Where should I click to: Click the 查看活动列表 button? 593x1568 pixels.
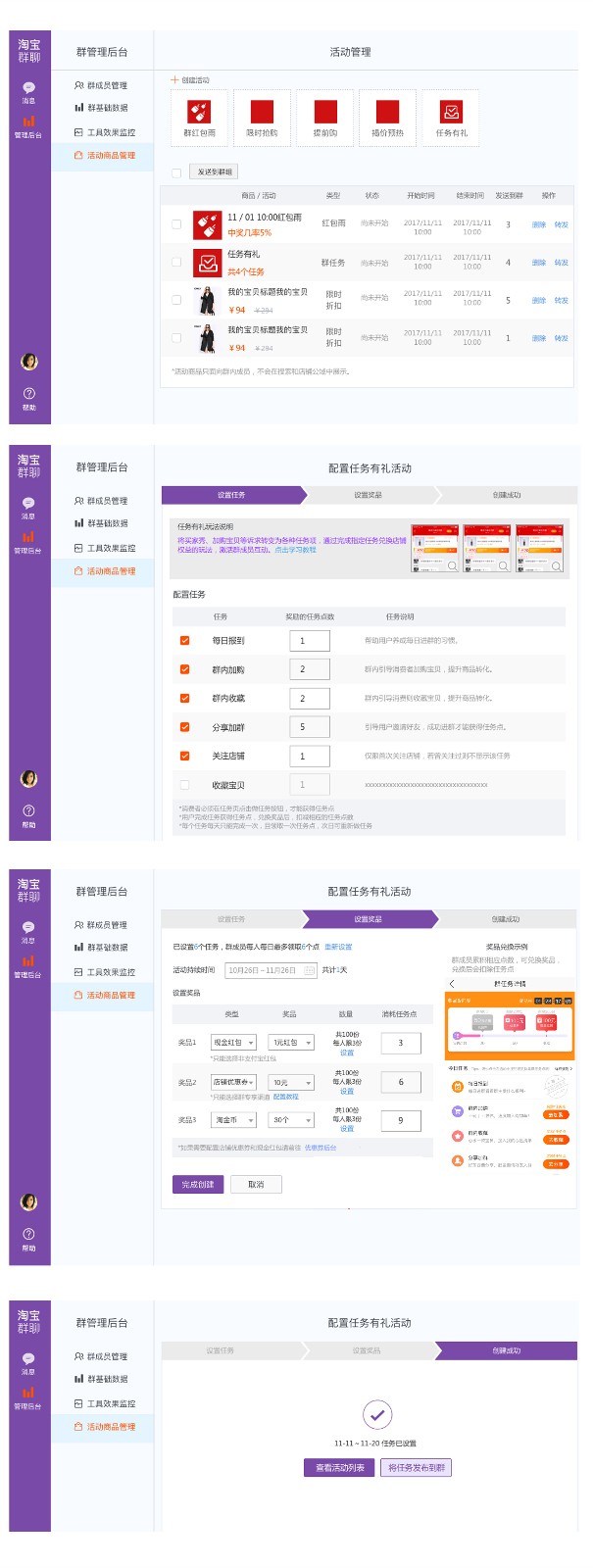pyautogui.click(x=339, y=1467)
